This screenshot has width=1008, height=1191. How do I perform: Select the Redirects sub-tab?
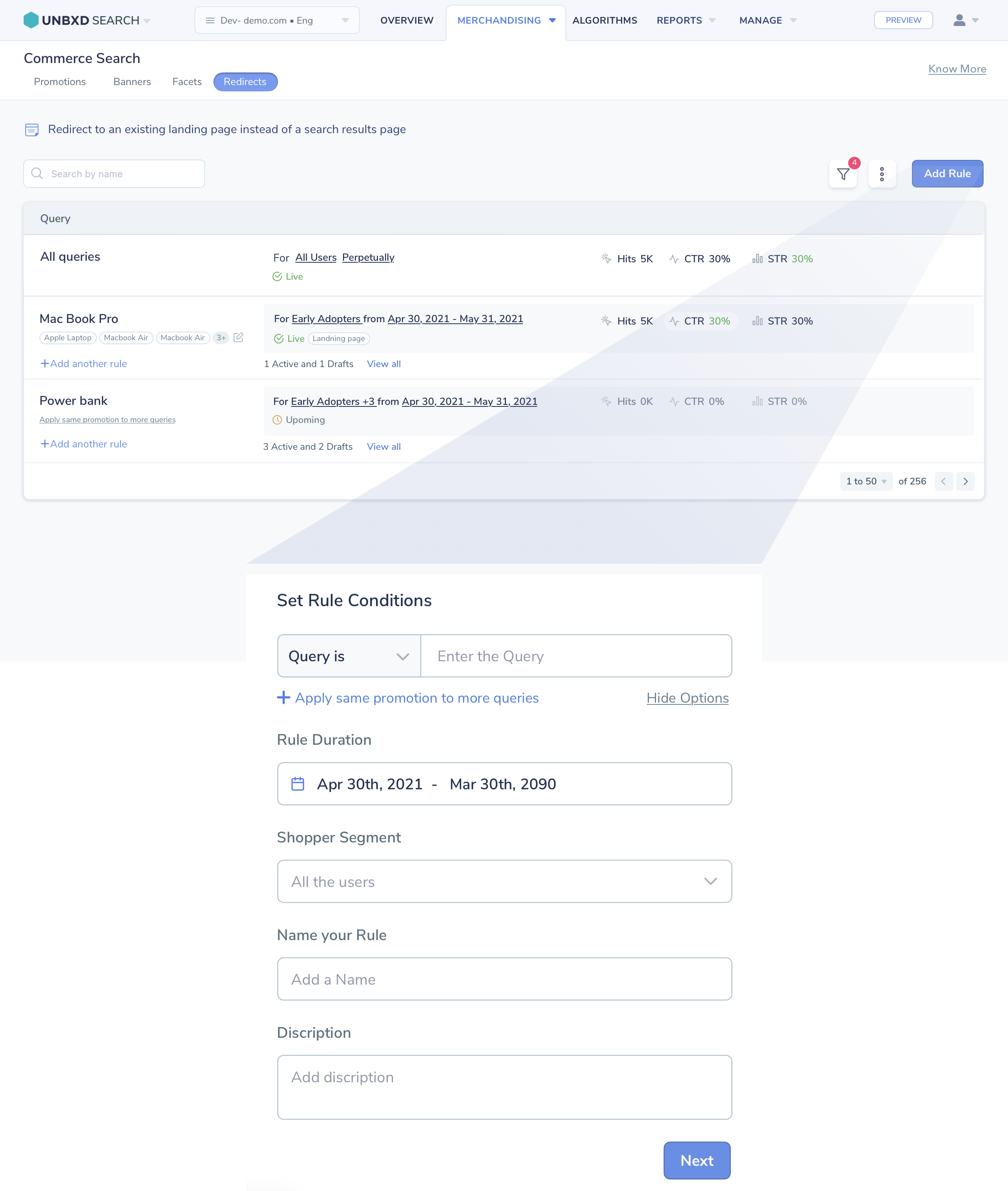pos(245,82)
